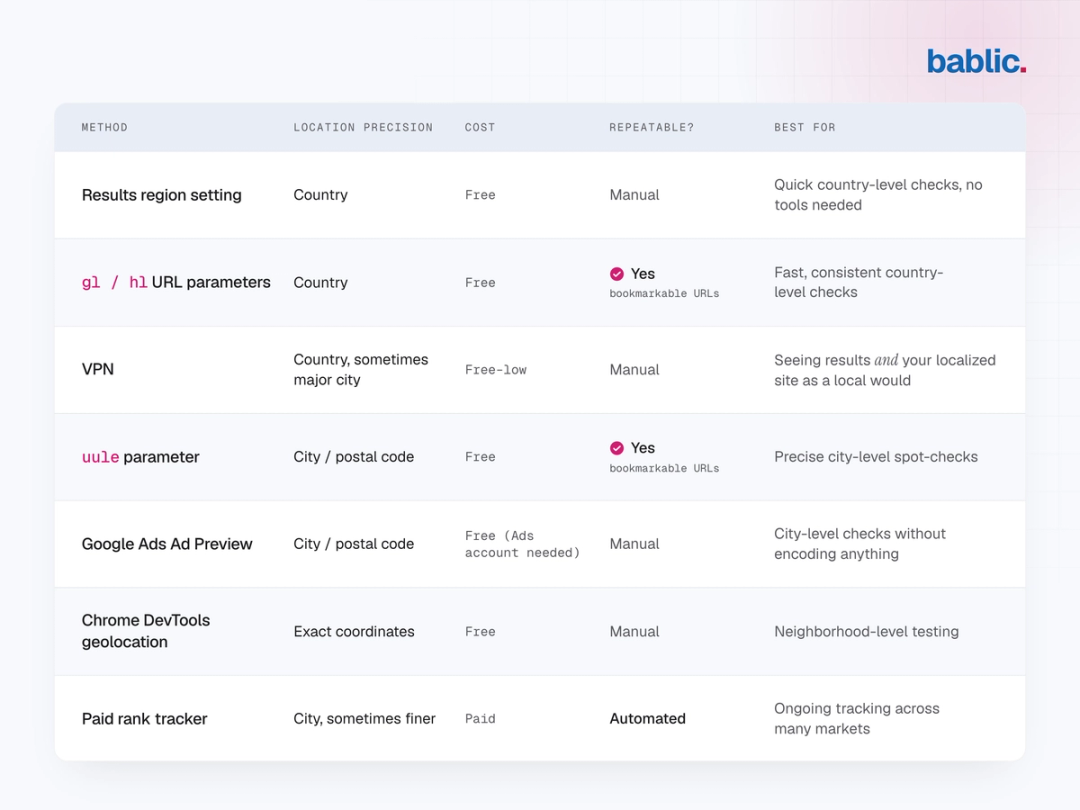Select 'Fast, consistent country-level checks' text

[x=859, y=282]
